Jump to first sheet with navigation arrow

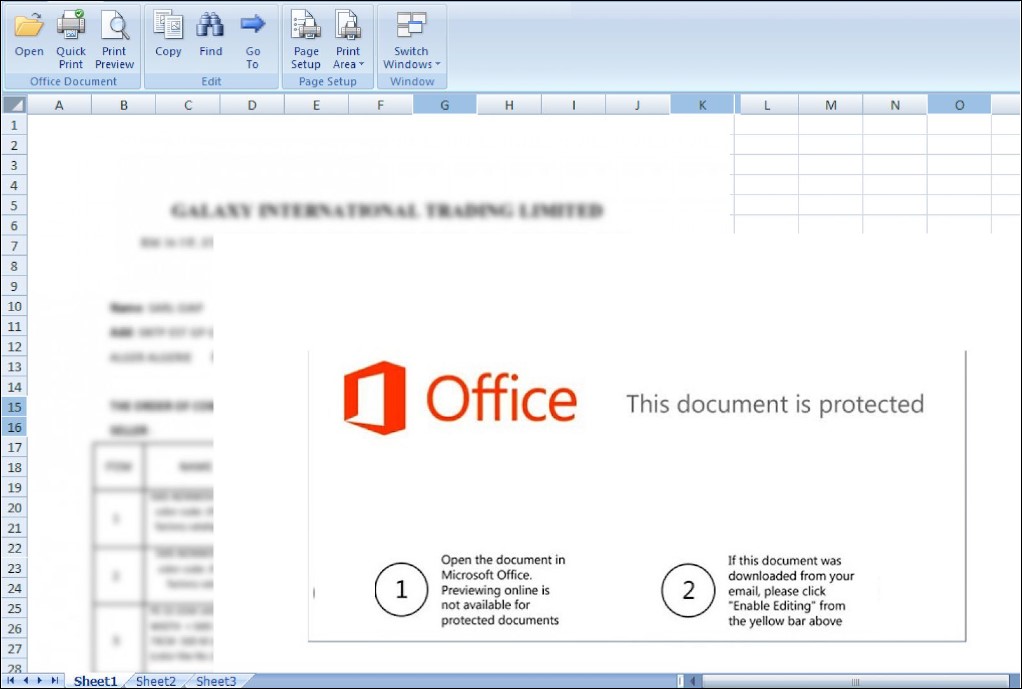(11, 681)
